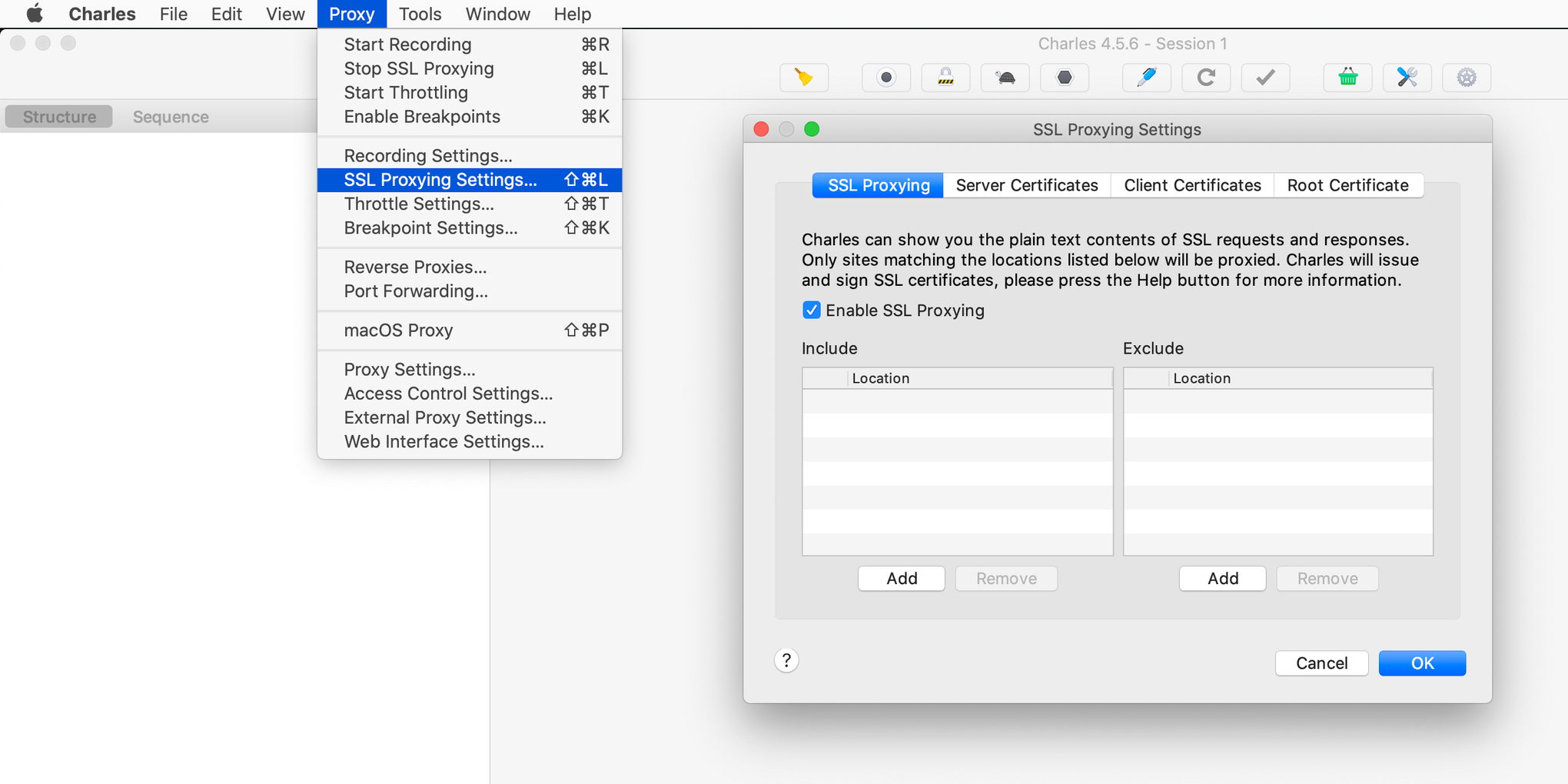Select the Sequence view tab
The width and height of the screenshot is (1568, 784).
[171, 117]
